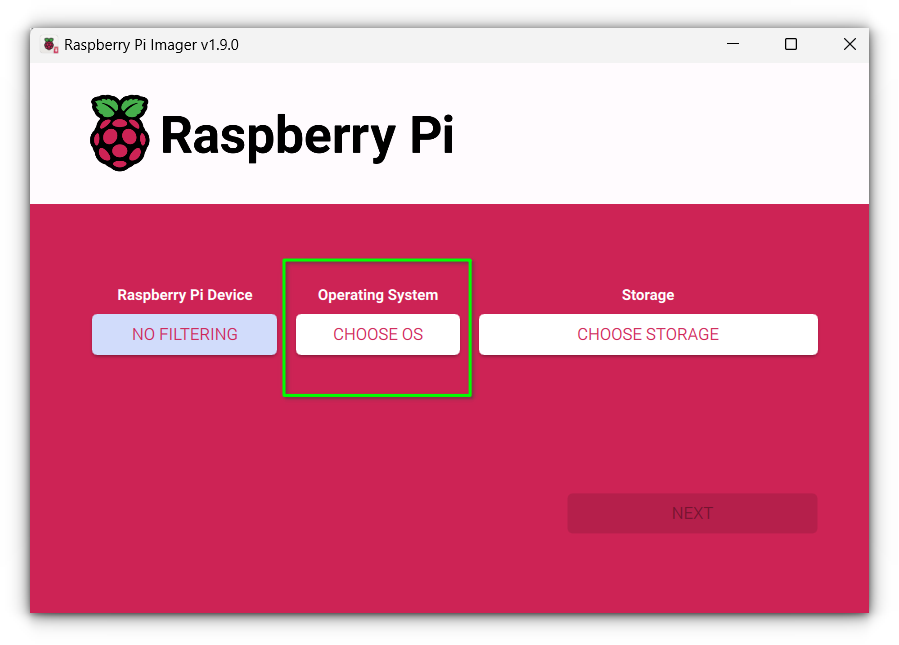The image size is (899, 645).
Task: Open the CHOOSE STORAGE selection list
Action: (x=647, y=335)
